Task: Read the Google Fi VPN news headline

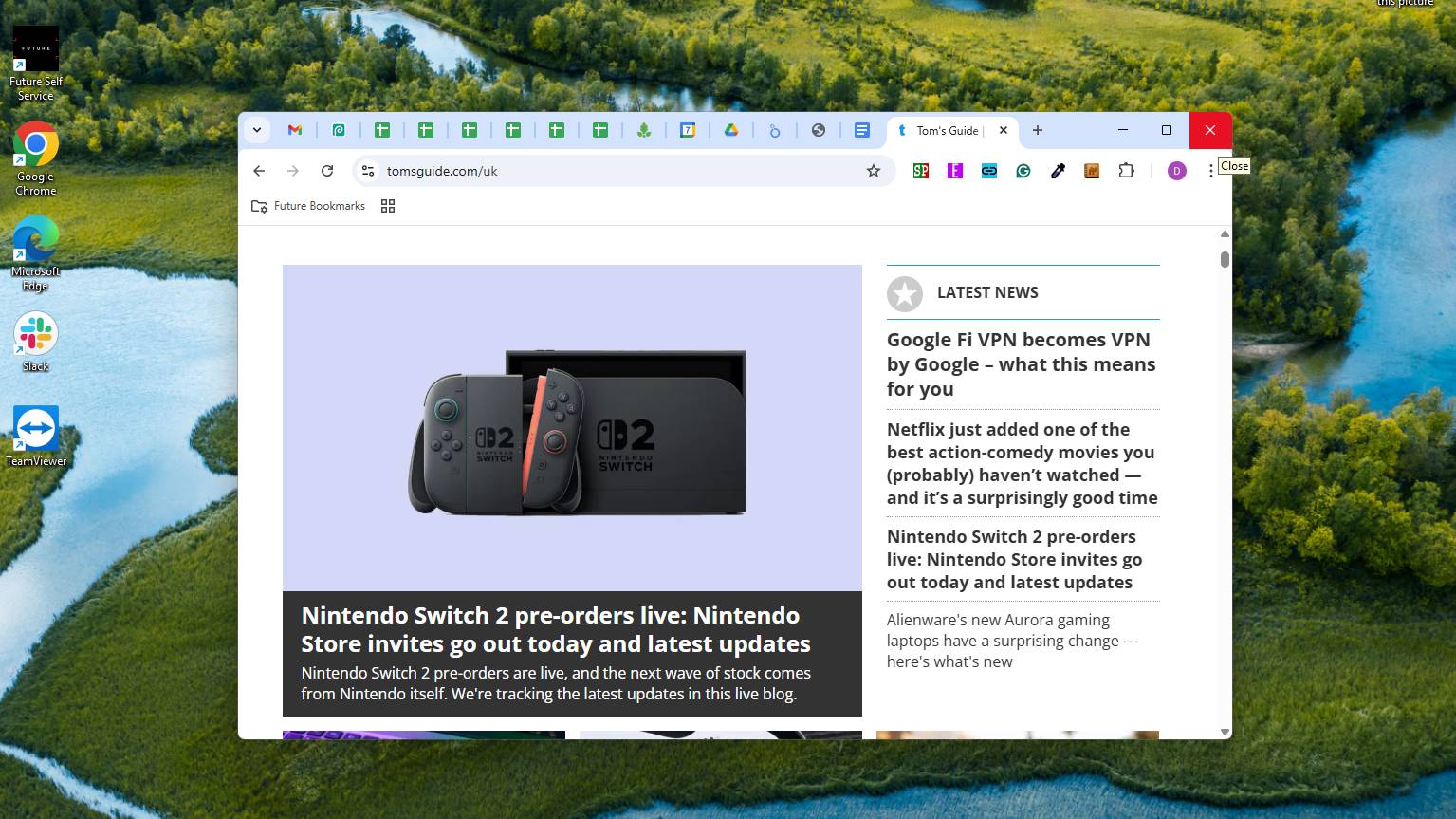Action: click(1021, 363)
